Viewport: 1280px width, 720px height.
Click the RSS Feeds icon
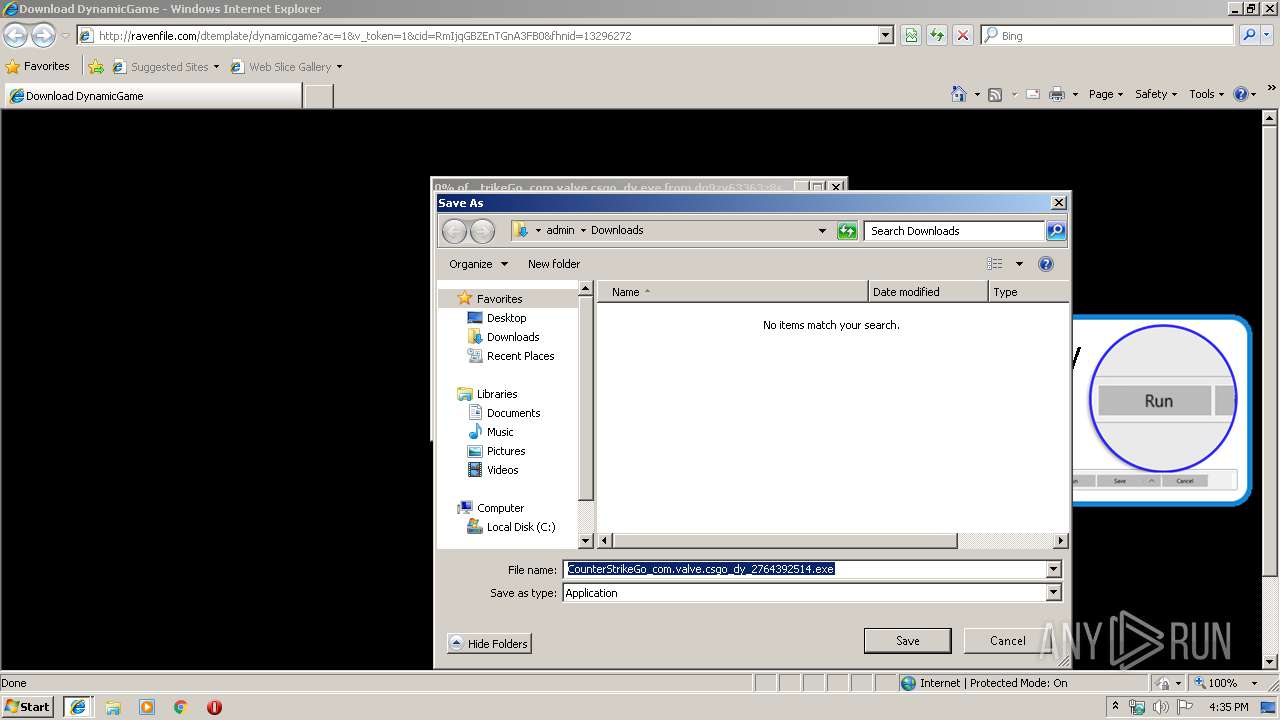pos(994,94)
